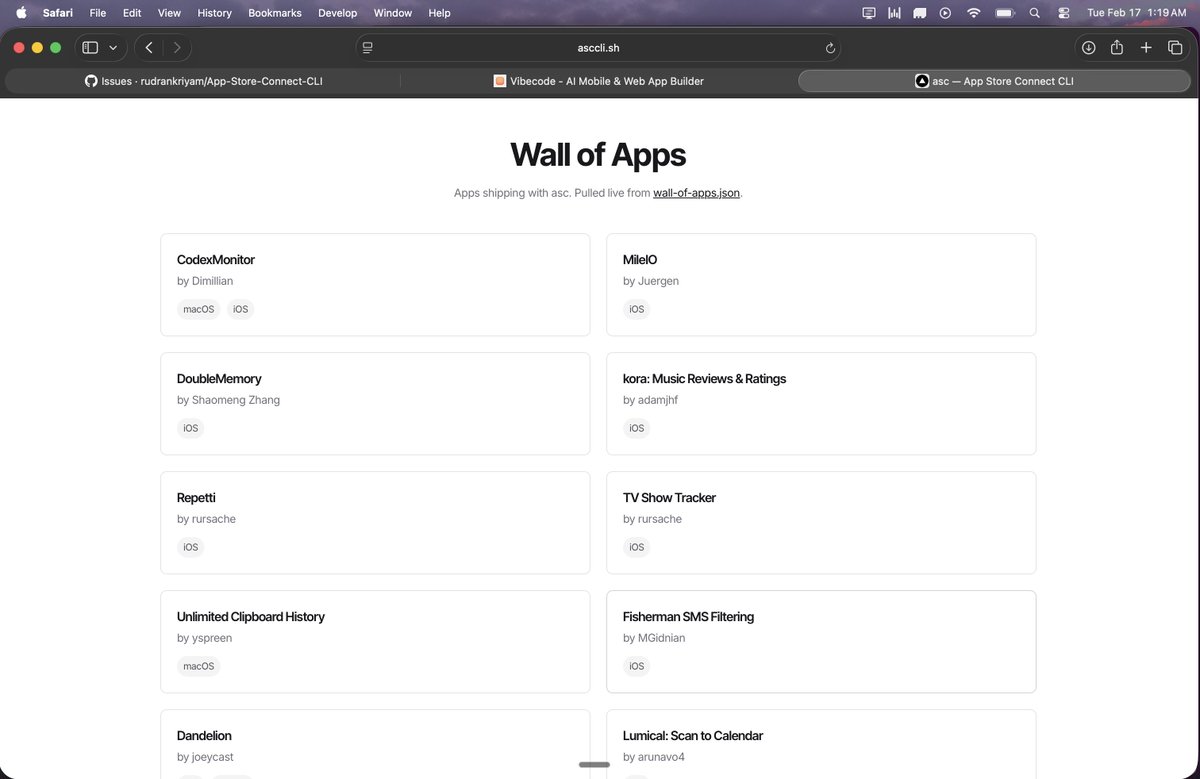Click 'by yspreen' author text
The image size is (1200, 779).
tap(204, 638)
